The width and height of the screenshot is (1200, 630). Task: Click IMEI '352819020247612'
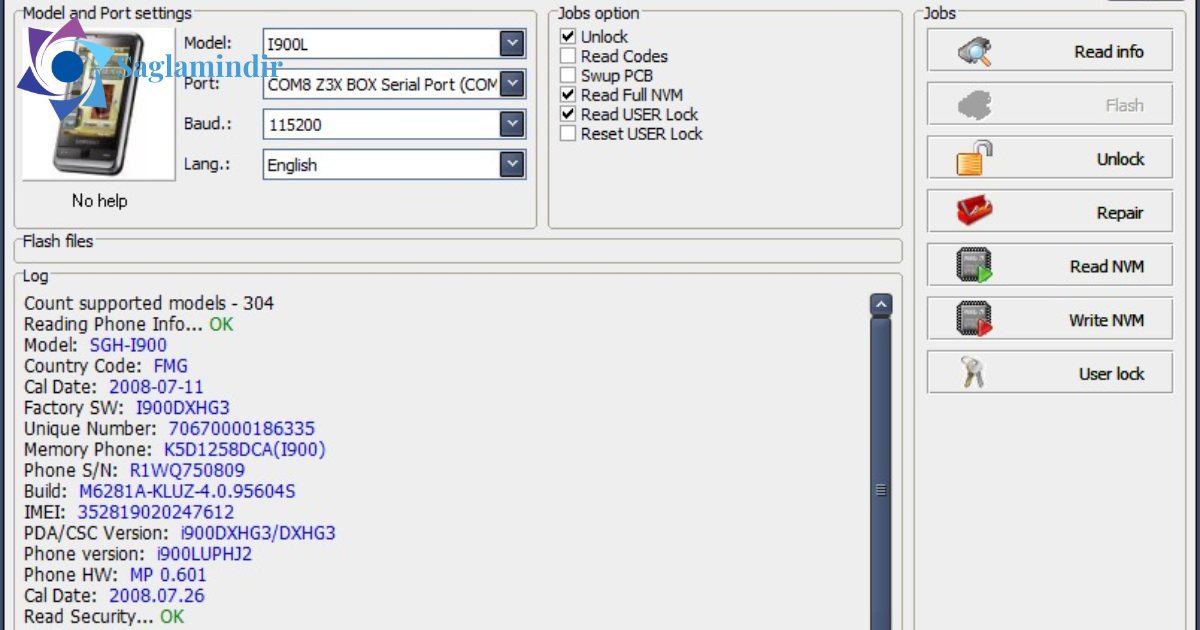coord(156,512)
